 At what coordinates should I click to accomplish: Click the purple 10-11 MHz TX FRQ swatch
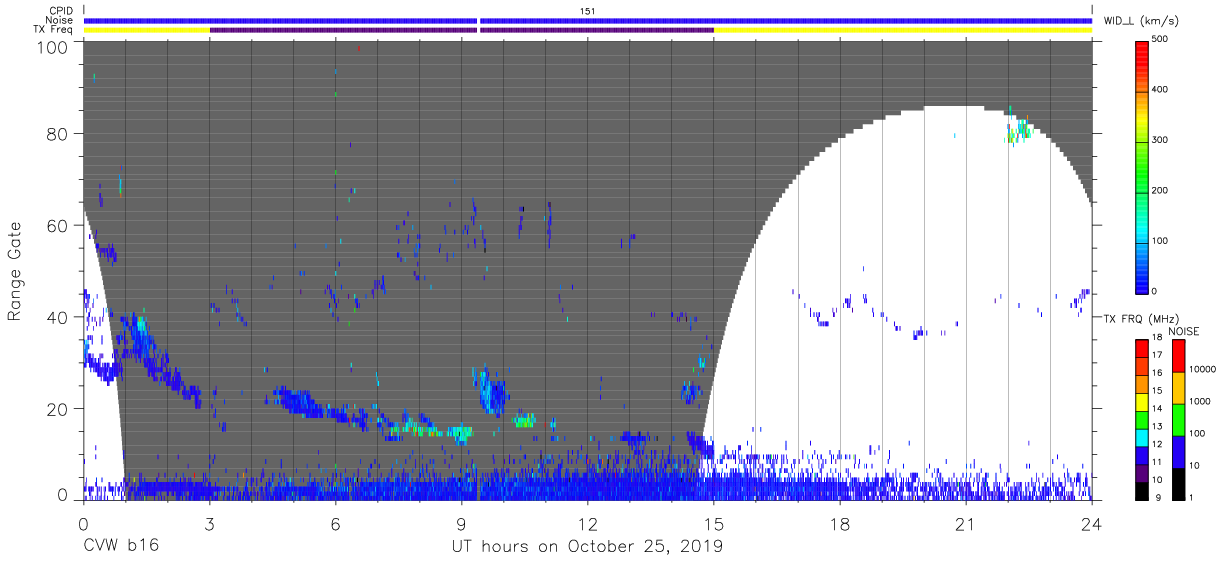pos(1141,472)
